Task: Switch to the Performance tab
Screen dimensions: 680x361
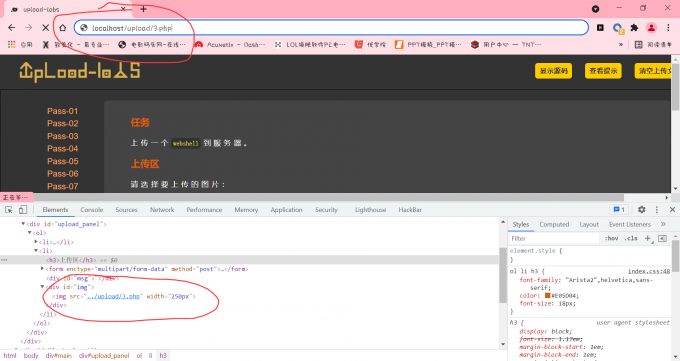Action: pos(204,210)
